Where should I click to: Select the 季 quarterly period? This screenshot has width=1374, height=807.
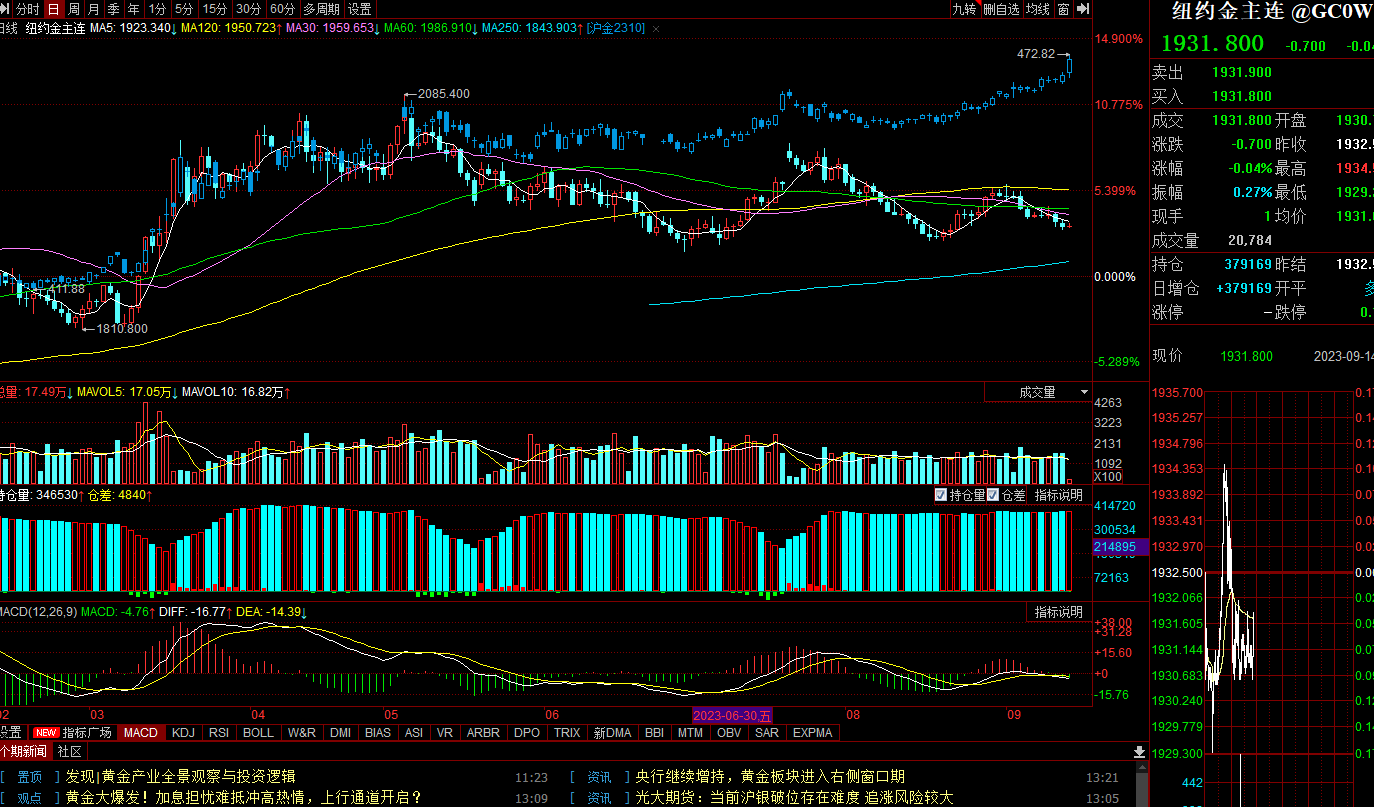click(x=114, y=9)
